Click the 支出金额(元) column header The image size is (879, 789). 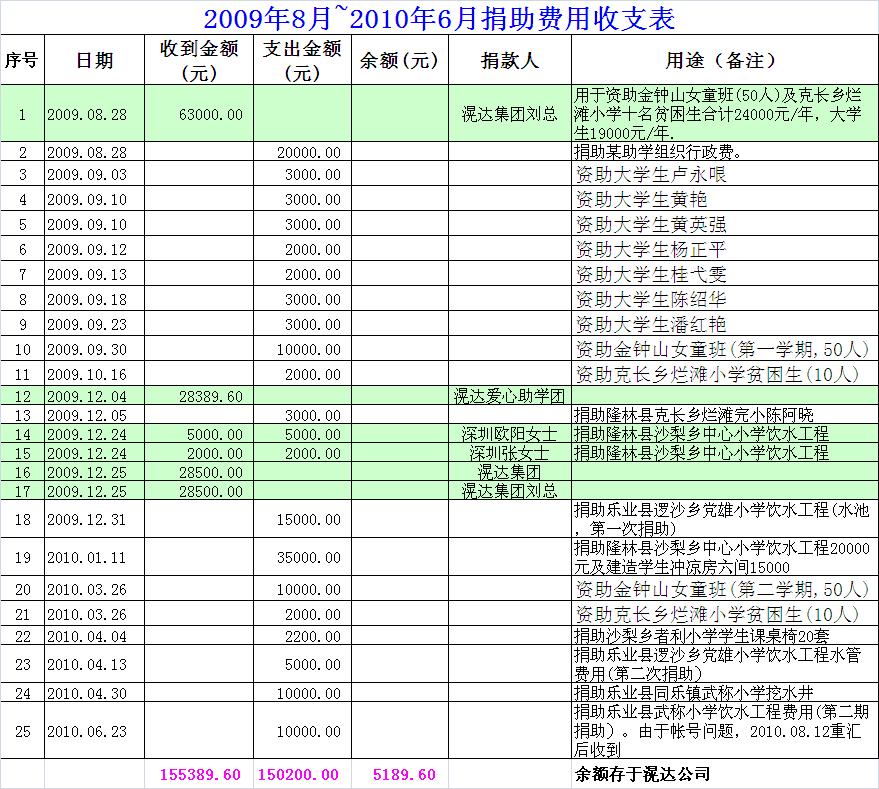coord(302,60)
